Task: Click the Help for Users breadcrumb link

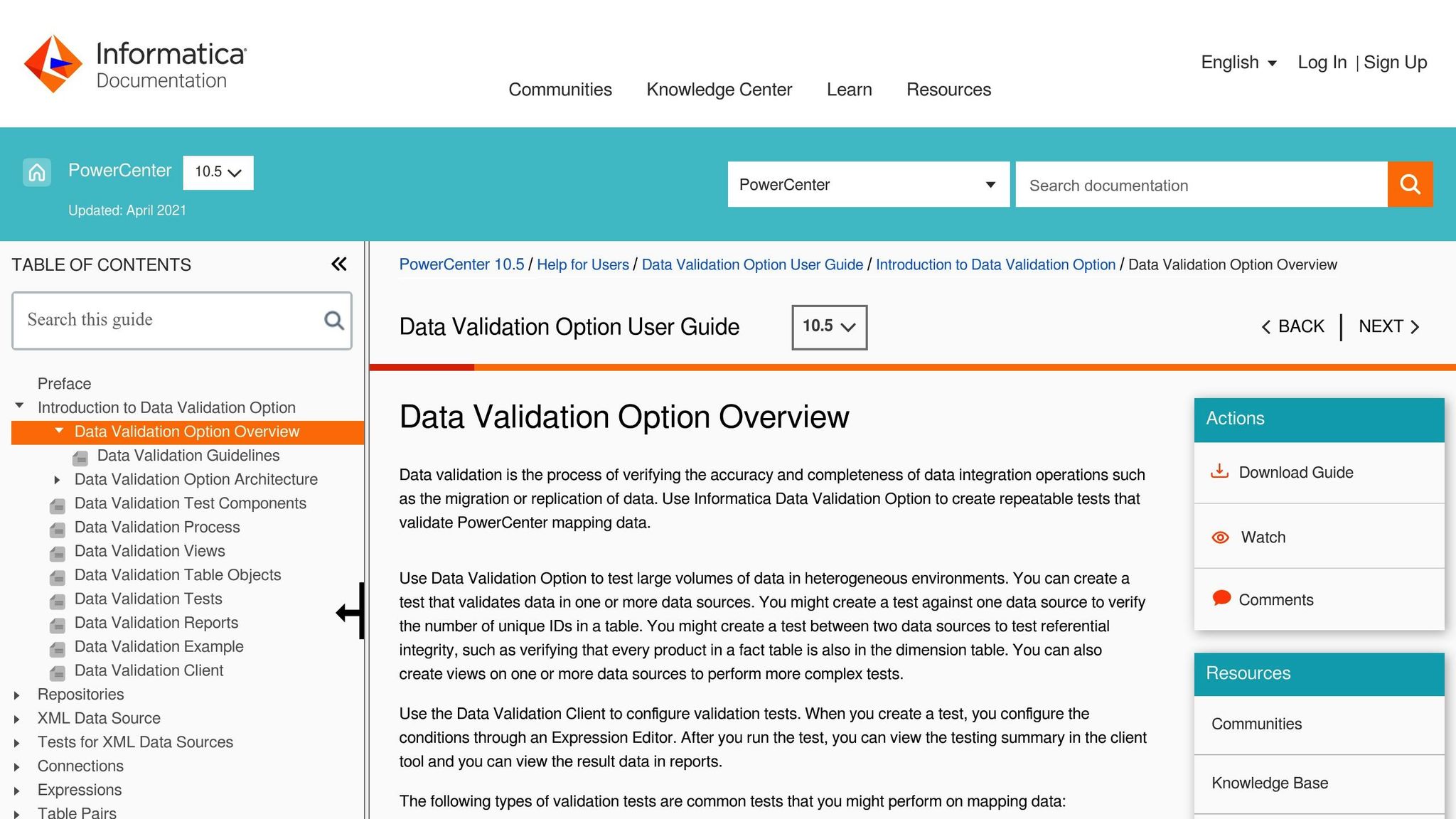Action: pos(582,264)
